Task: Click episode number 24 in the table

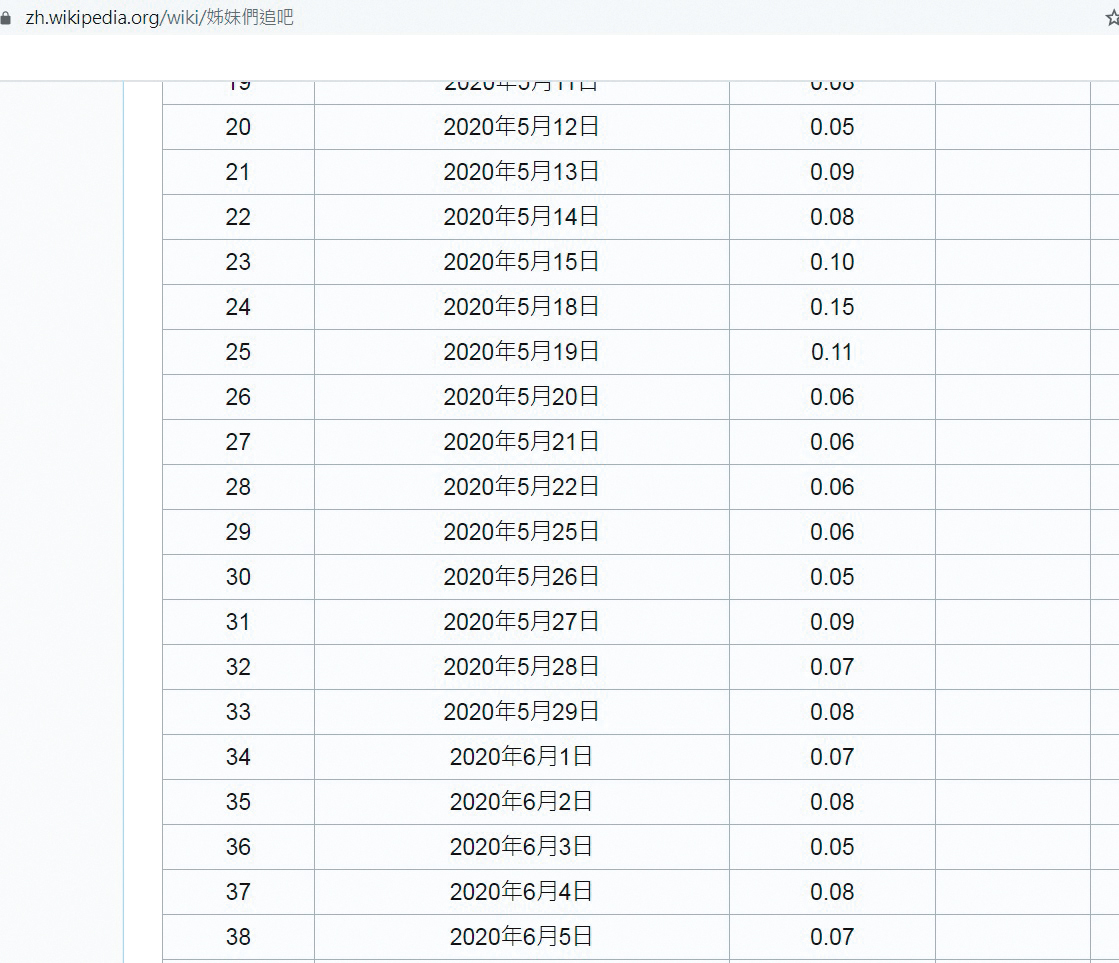Action: click(238, 307)
